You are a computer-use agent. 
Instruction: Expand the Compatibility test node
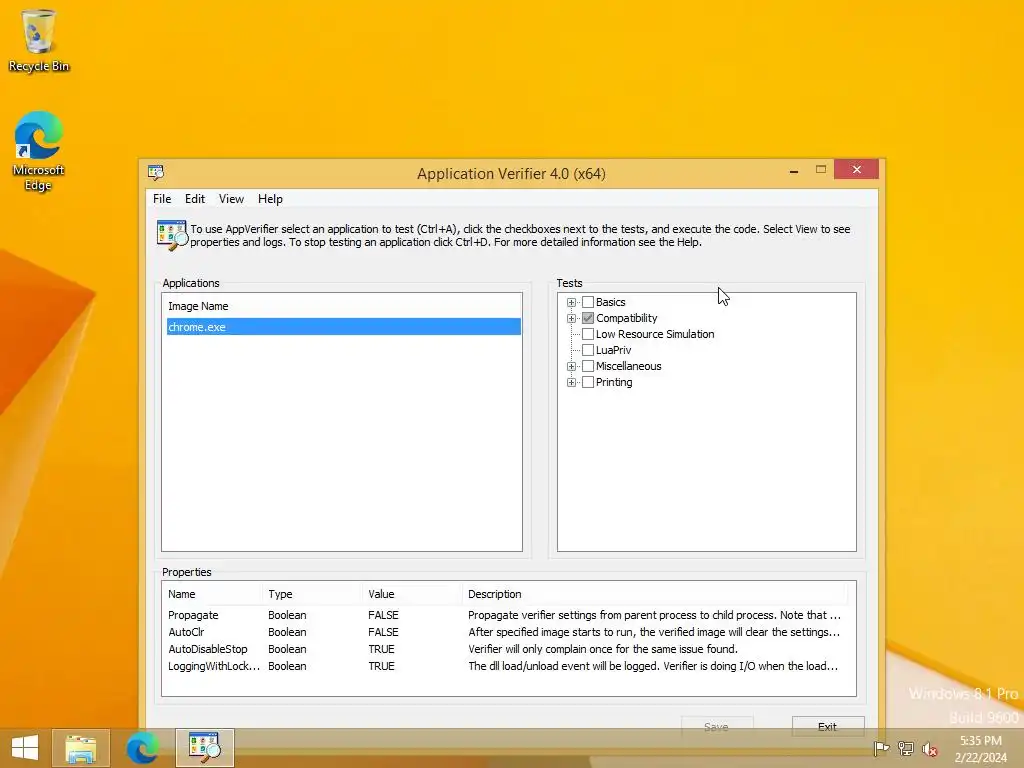(571, 318)
